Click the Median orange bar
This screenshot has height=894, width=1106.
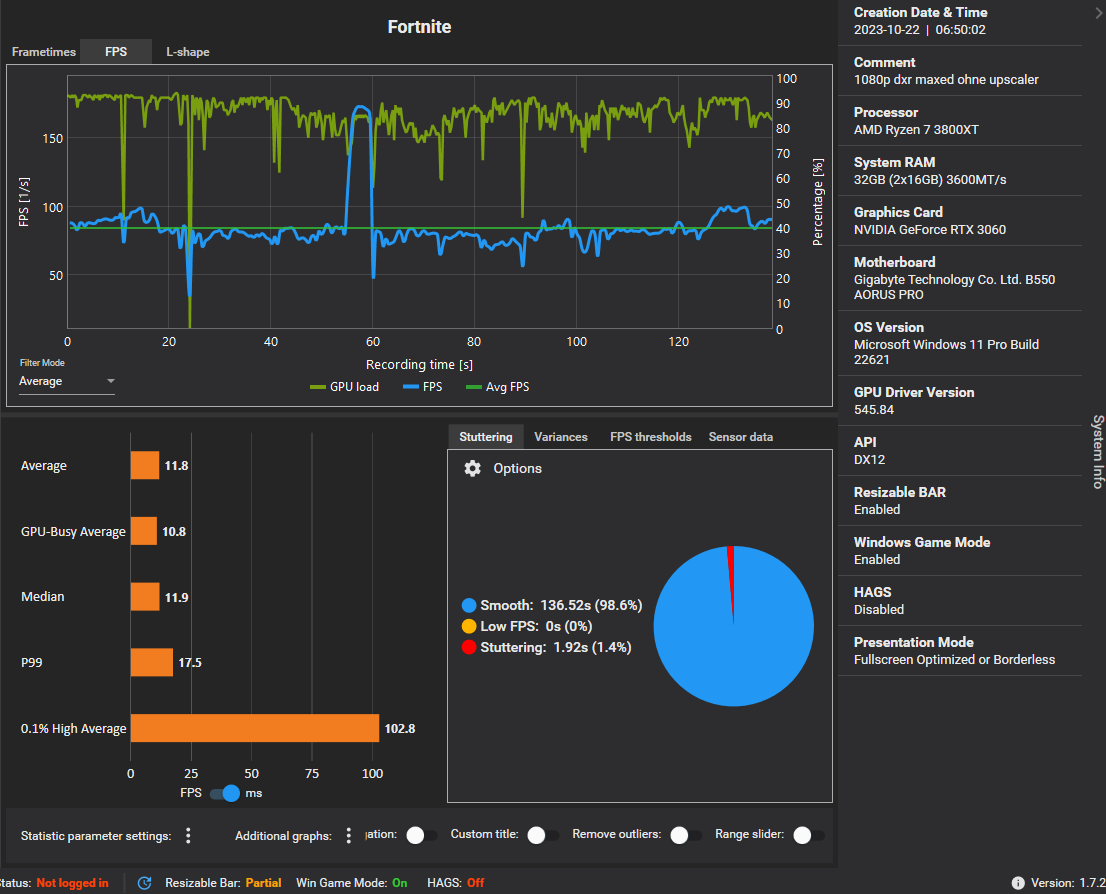[x=145, y=597]
